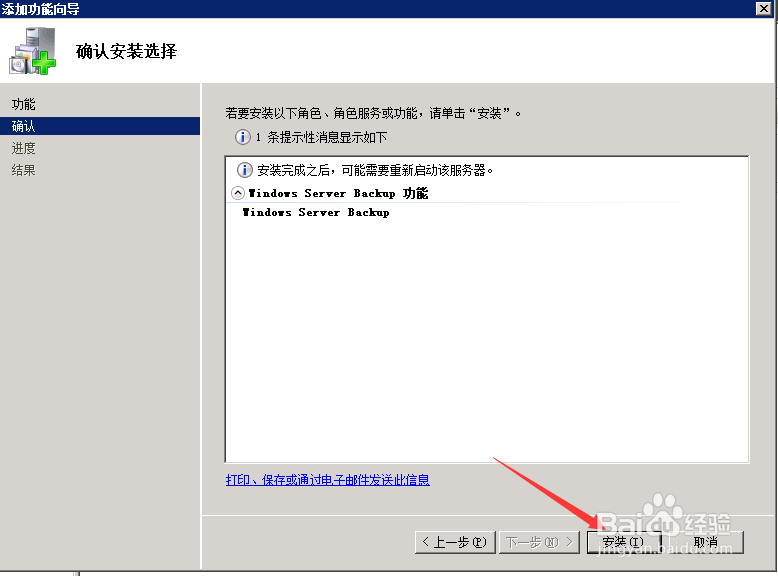Click the Install (安装) button

pyautogui.click(x=624, y=542)
